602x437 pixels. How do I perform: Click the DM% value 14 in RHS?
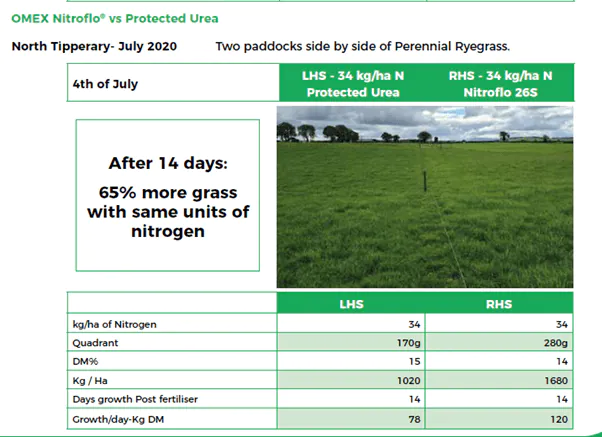(562, 362)
